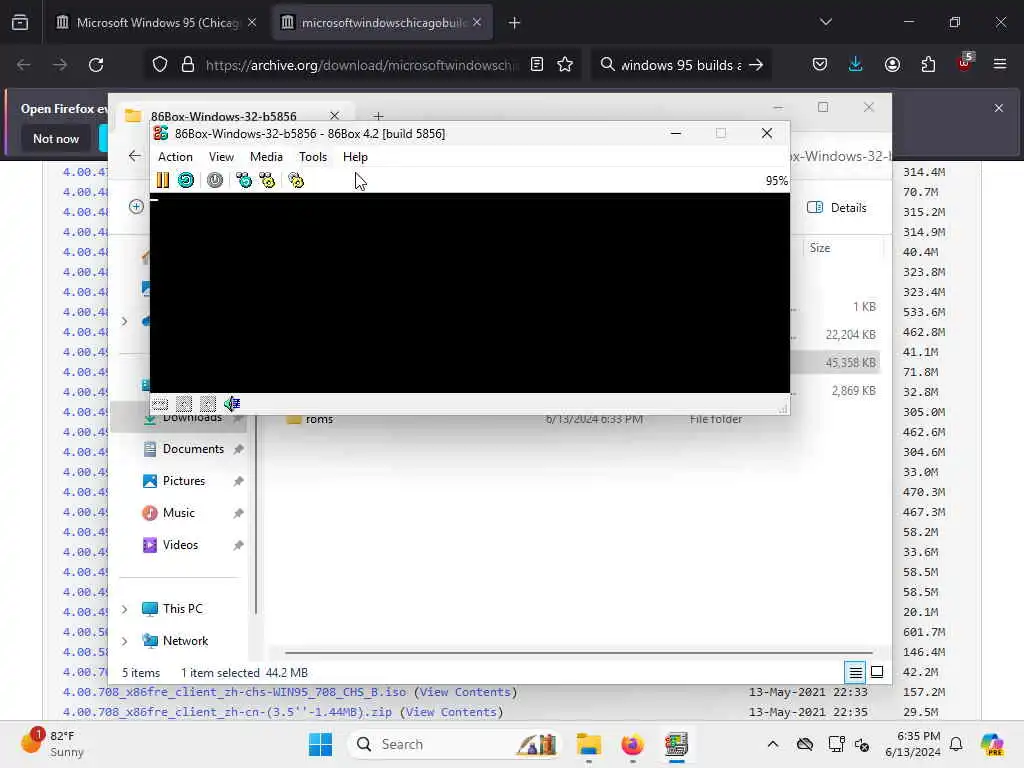
Task: Go back in Firefox history
Action: 24,65
